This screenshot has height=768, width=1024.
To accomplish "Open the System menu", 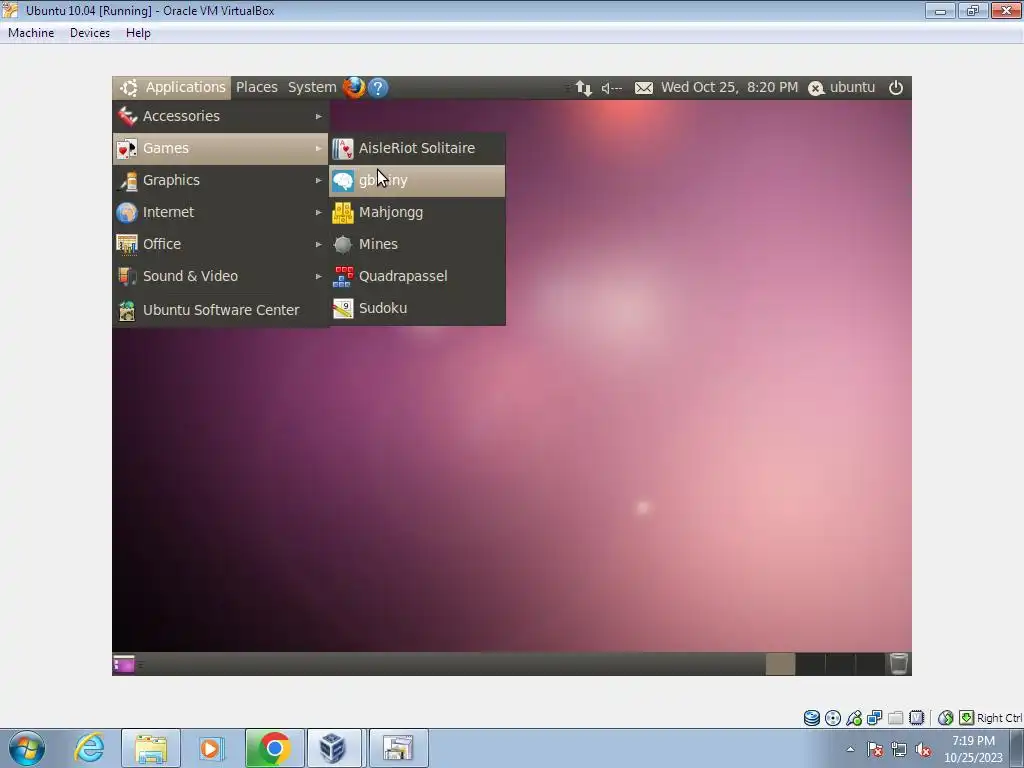I will pos(312,88).
